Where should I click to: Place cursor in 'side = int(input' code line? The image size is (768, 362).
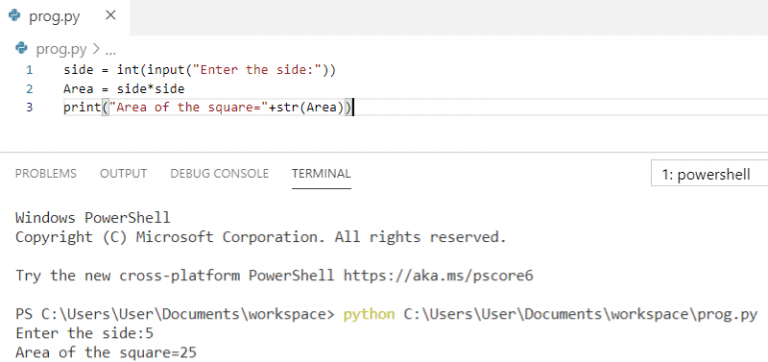click(200, 70)
